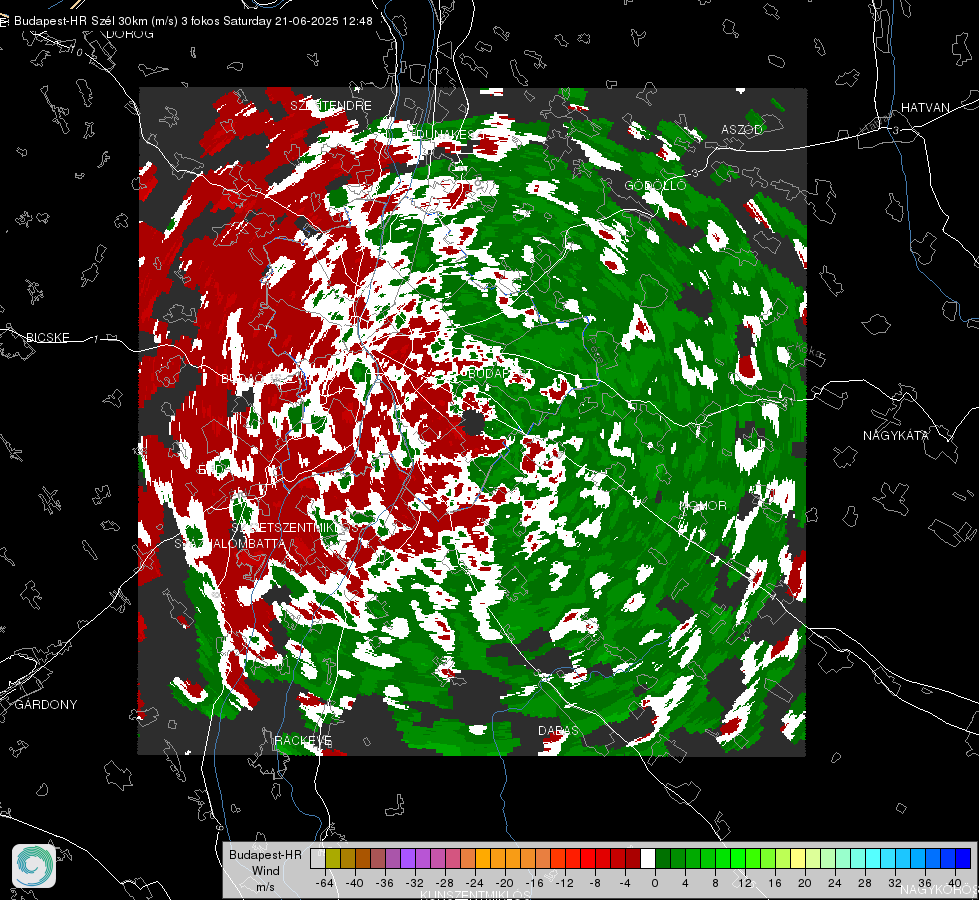Screen dimensions: 979x900
Task: Click the HATVAN town label
Action: pyautogui.click(x=925, y=107)
